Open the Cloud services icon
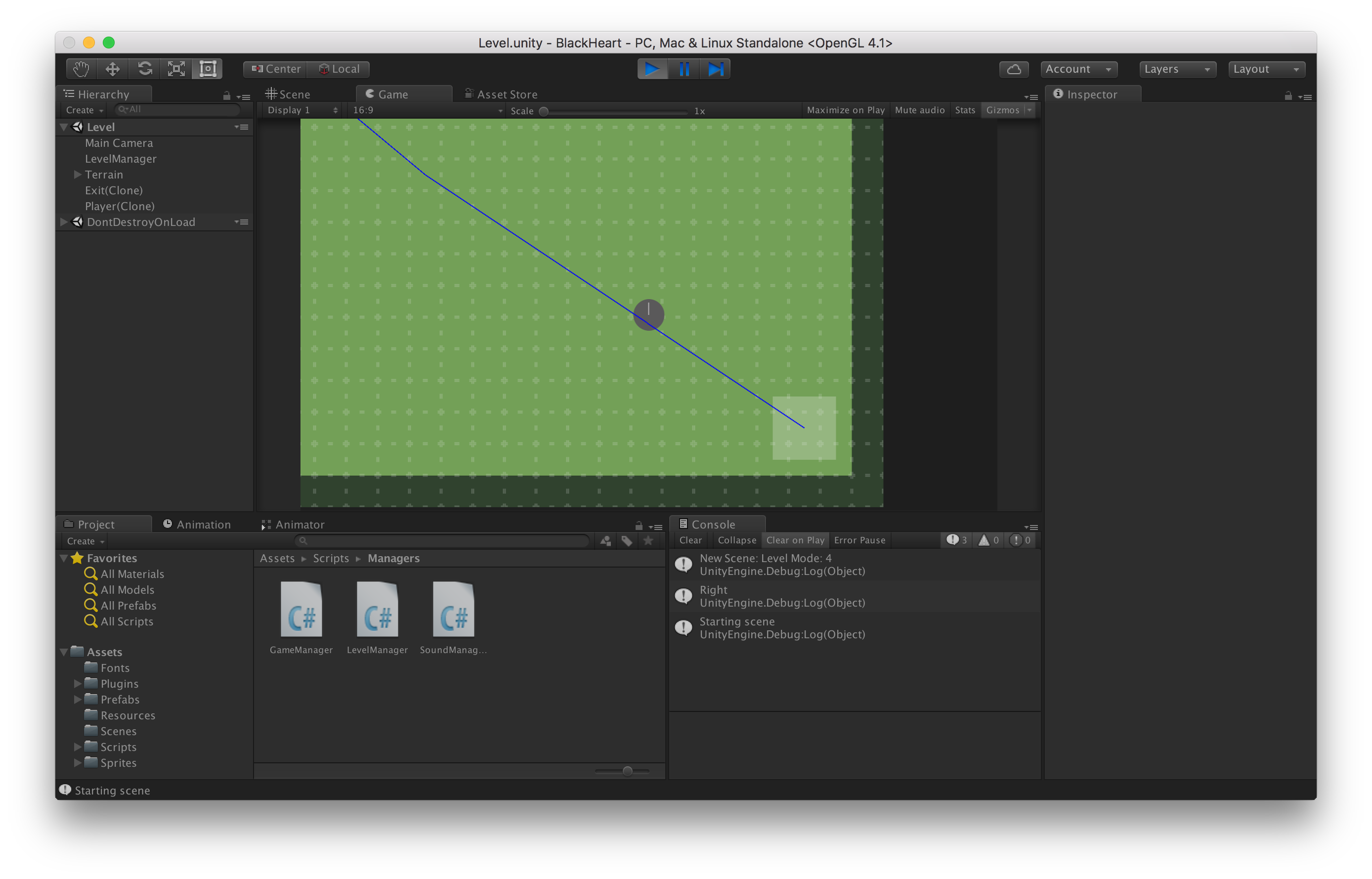Viewport: 1372px width, 879px height. point(1013,69)
